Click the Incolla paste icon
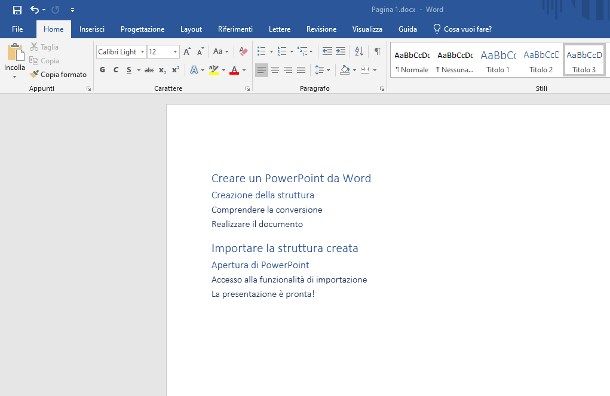This screenshot has width=610, height=396. [15, 53]
